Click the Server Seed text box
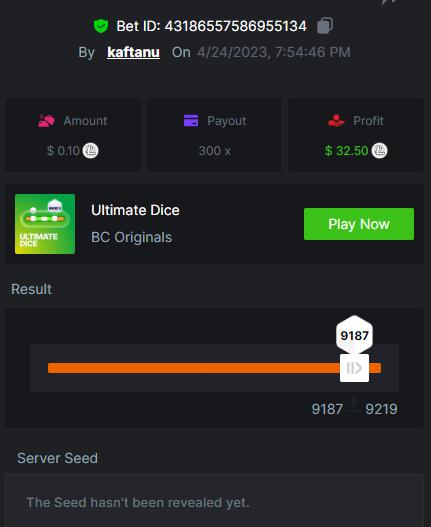431x527 pixels. tap(214, 501)
